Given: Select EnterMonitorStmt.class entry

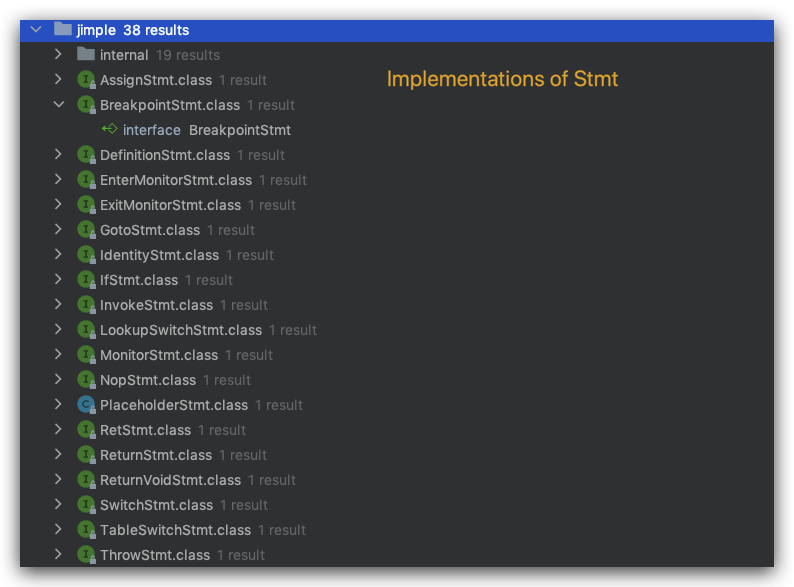Looking at the screenshot, I should coord(176,180).
